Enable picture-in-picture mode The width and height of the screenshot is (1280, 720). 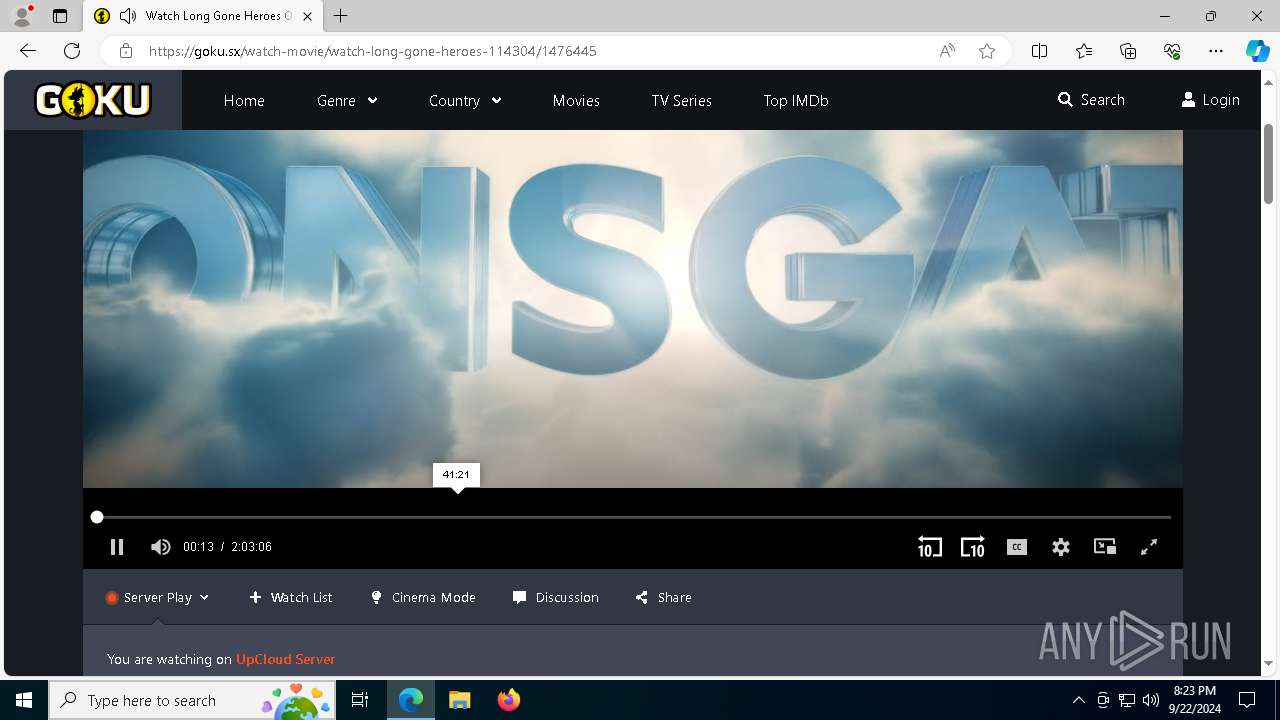point(1105,547)
